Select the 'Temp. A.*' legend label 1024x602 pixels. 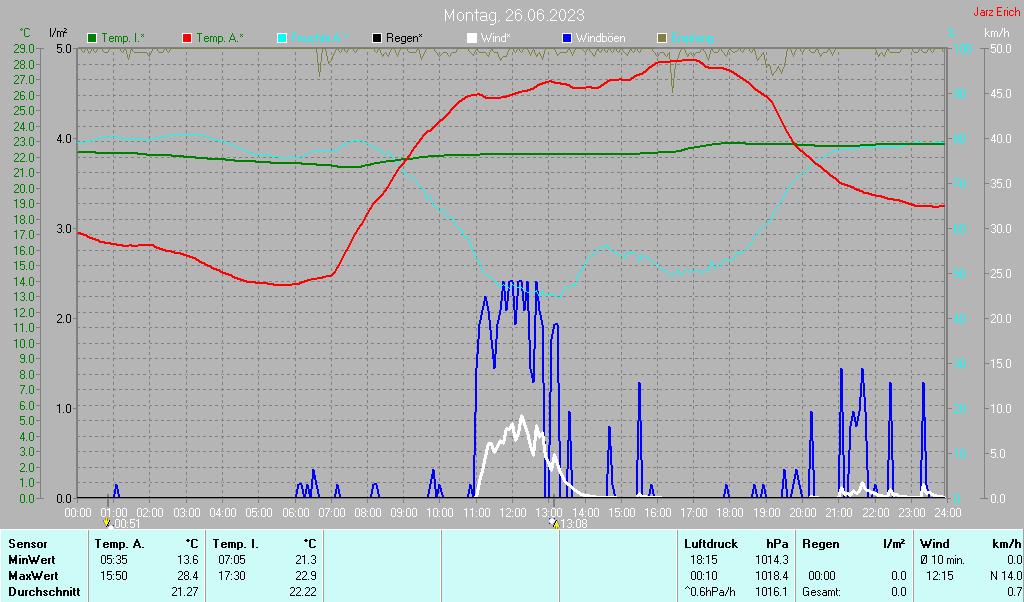(x=219, y=39)
